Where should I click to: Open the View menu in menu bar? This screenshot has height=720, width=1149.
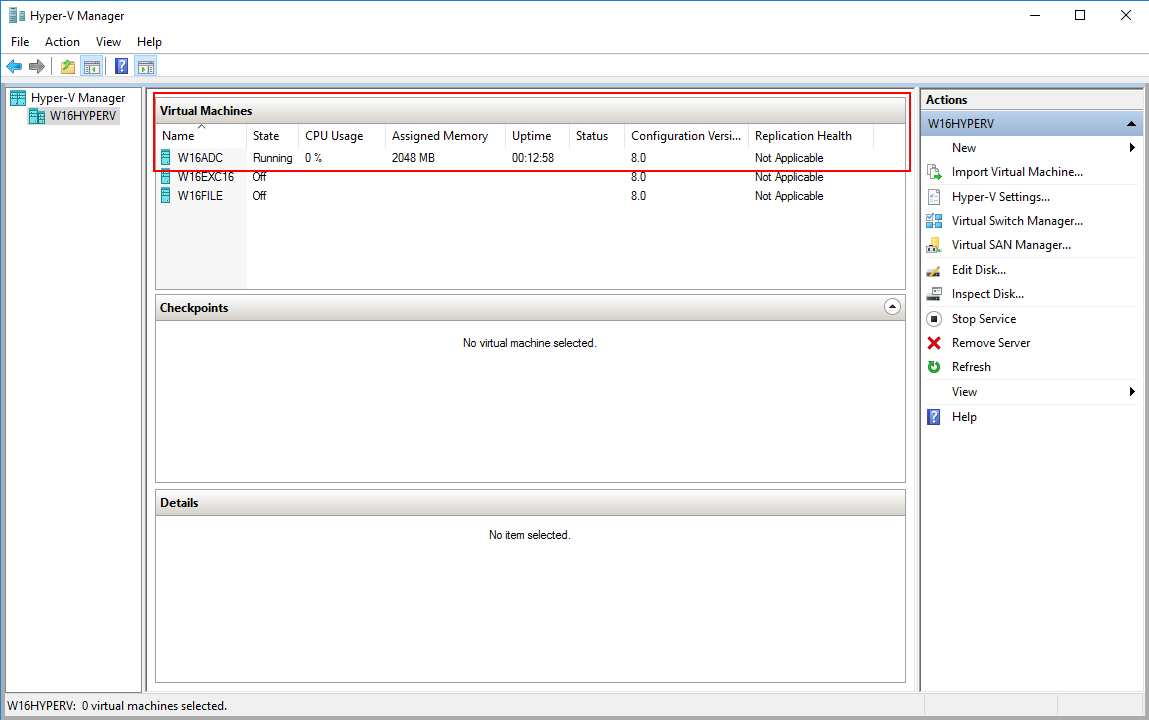pyautogui.click(x=108, y=42)
